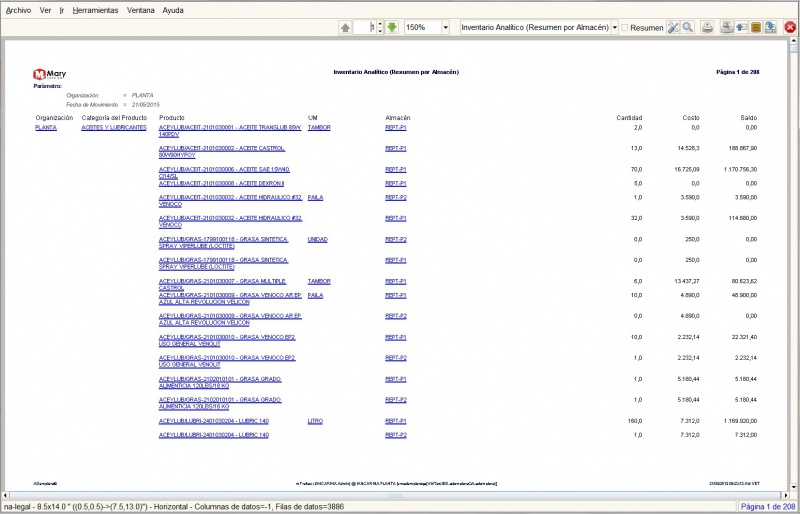
Task: Click the brown archive box icon
Action: click(756, 28)
